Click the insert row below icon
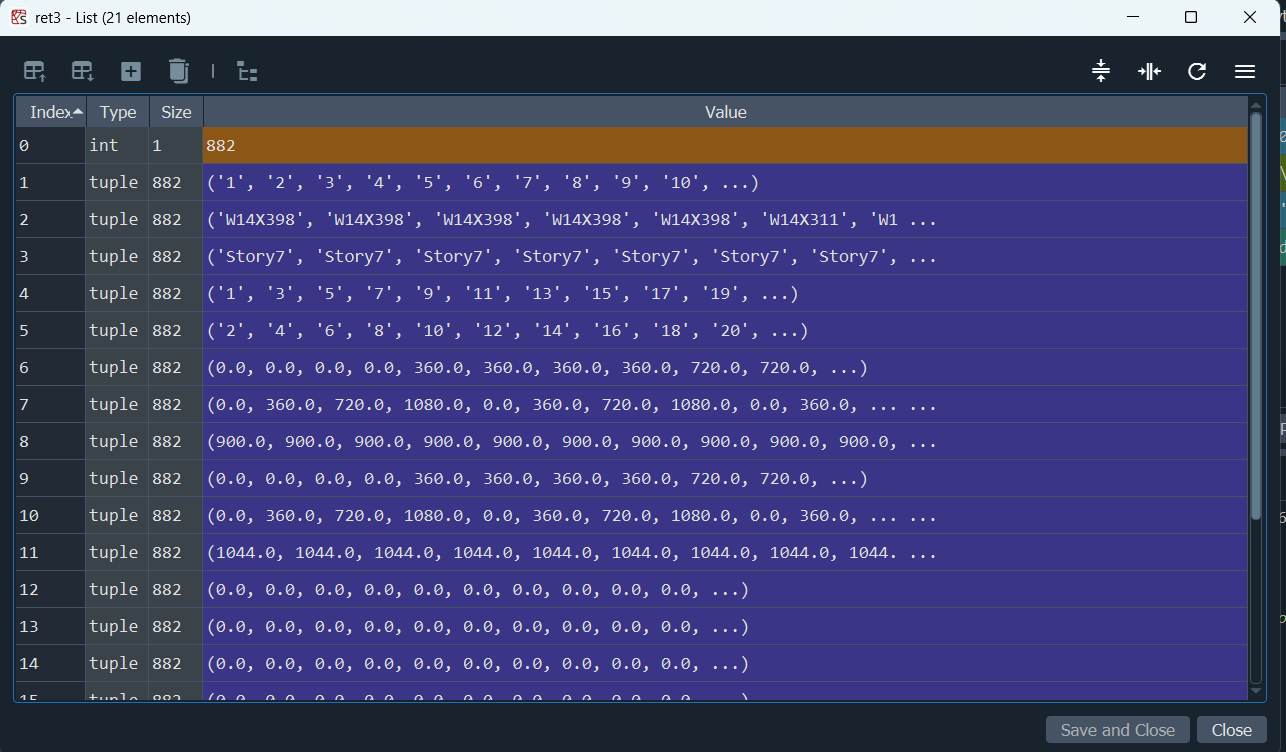 [82, 71]
